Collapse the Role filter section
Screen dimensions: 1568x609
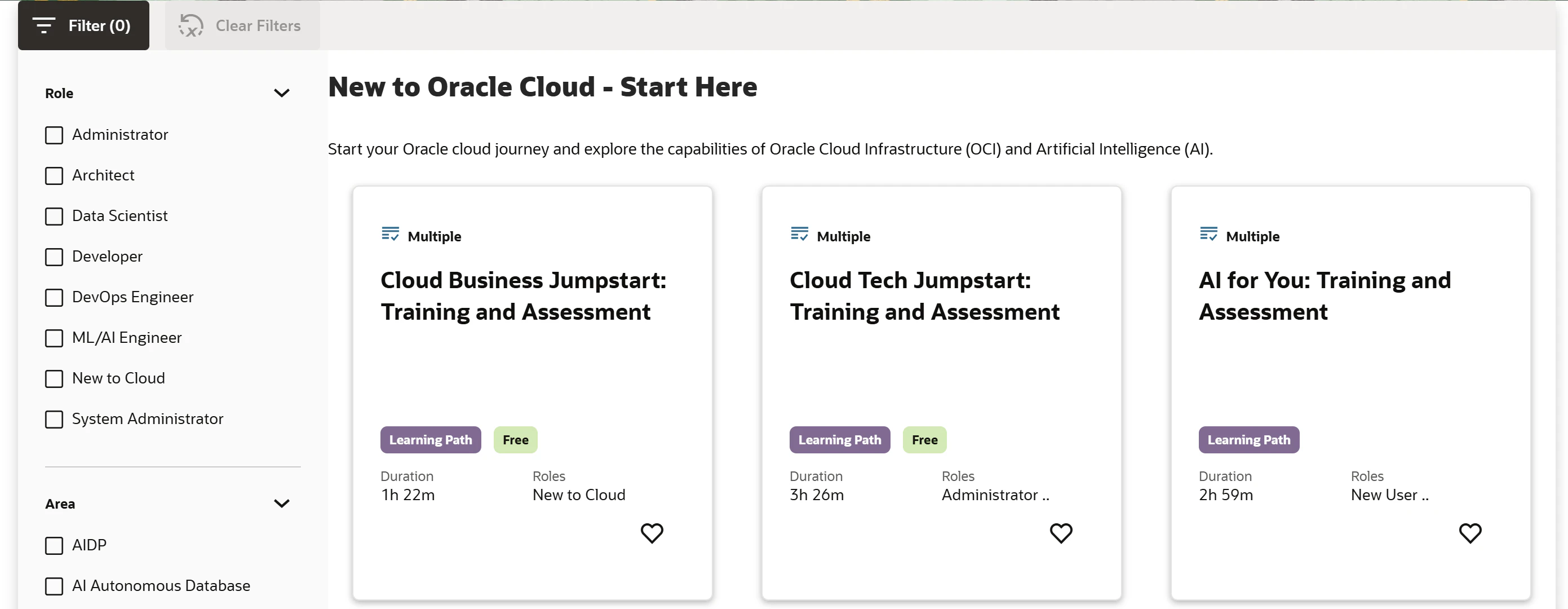[281, 93]
